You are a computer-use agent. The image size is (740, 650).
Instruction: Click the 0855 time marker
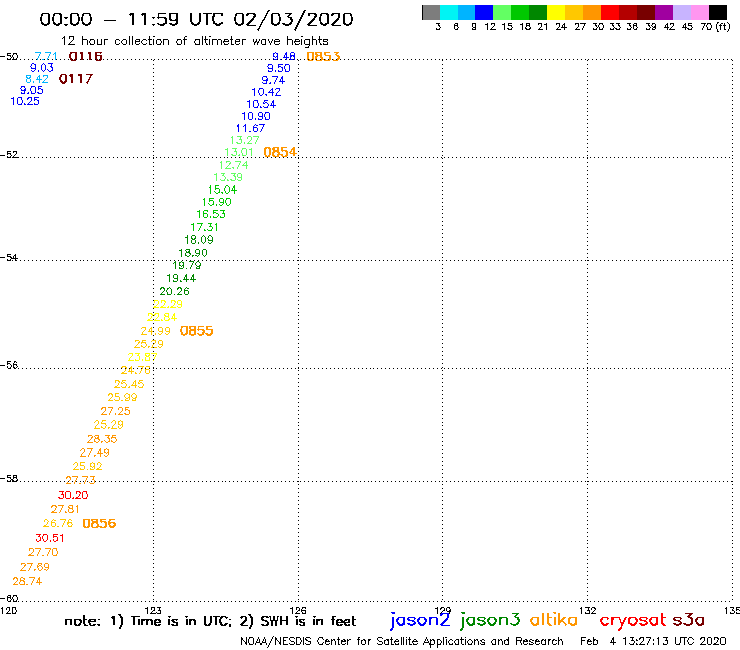click(196, 331)
